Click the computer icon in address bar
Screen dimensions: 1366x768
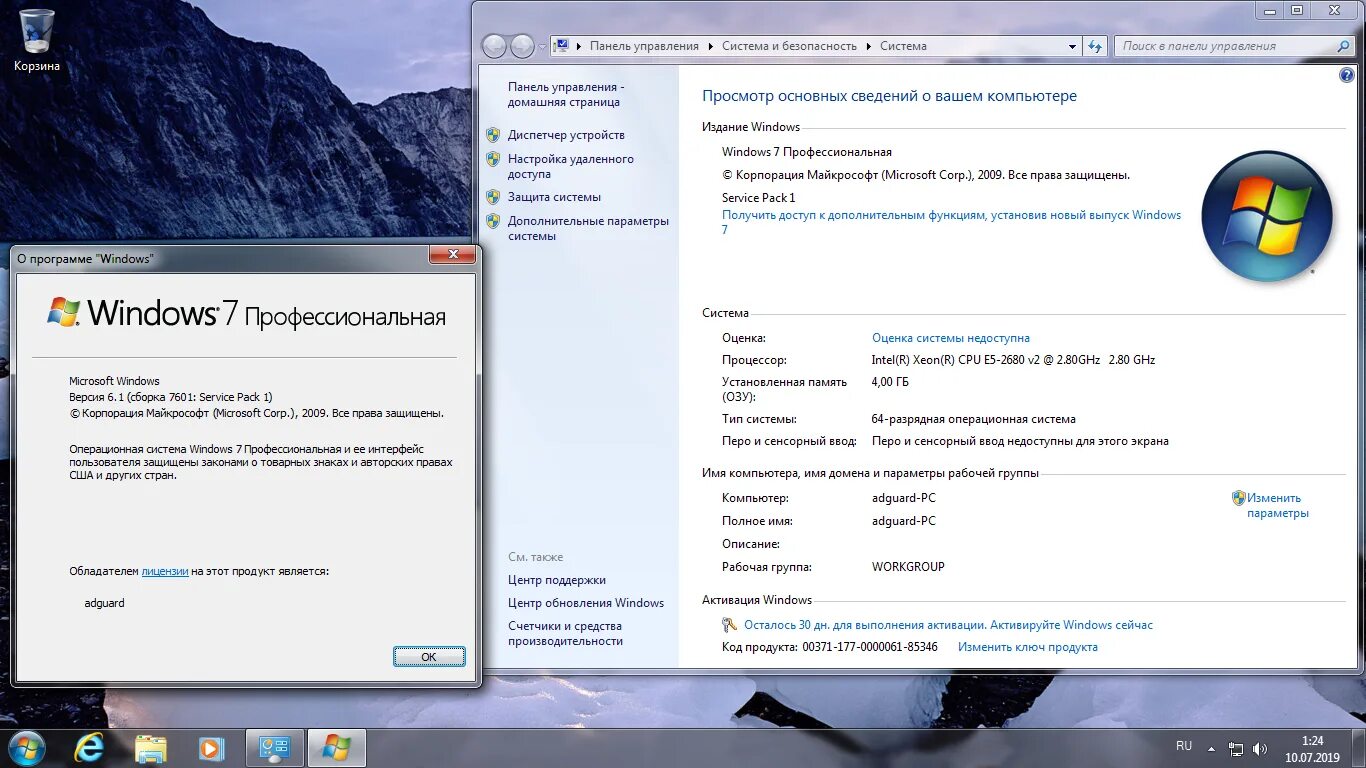(561, 46)
